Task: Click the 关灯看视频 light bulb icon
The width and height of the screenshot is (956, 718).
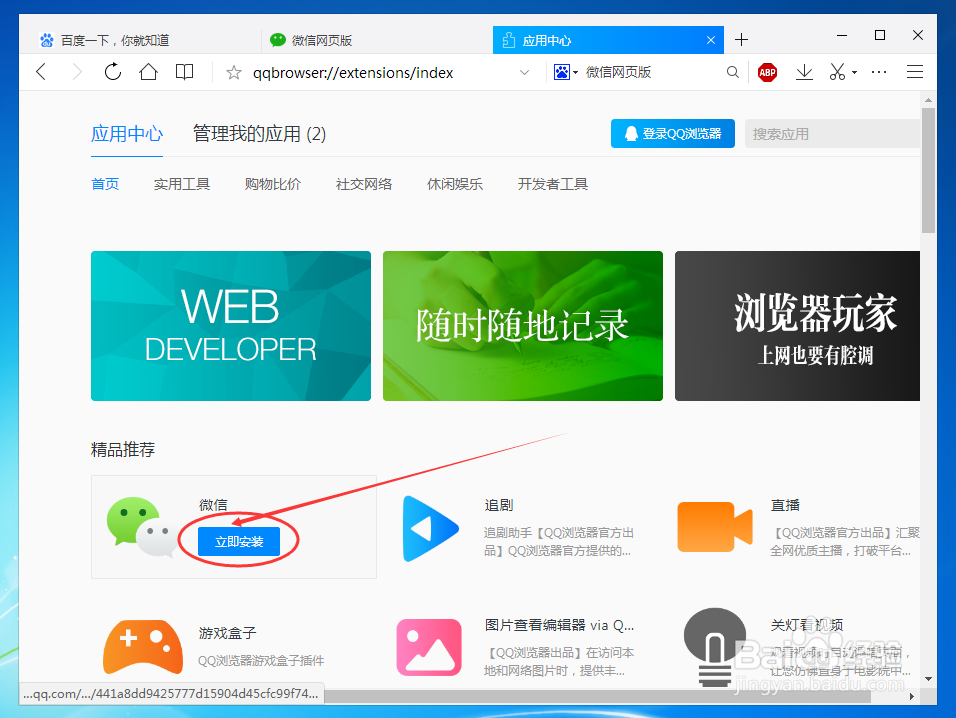Action: coord(715,647)
